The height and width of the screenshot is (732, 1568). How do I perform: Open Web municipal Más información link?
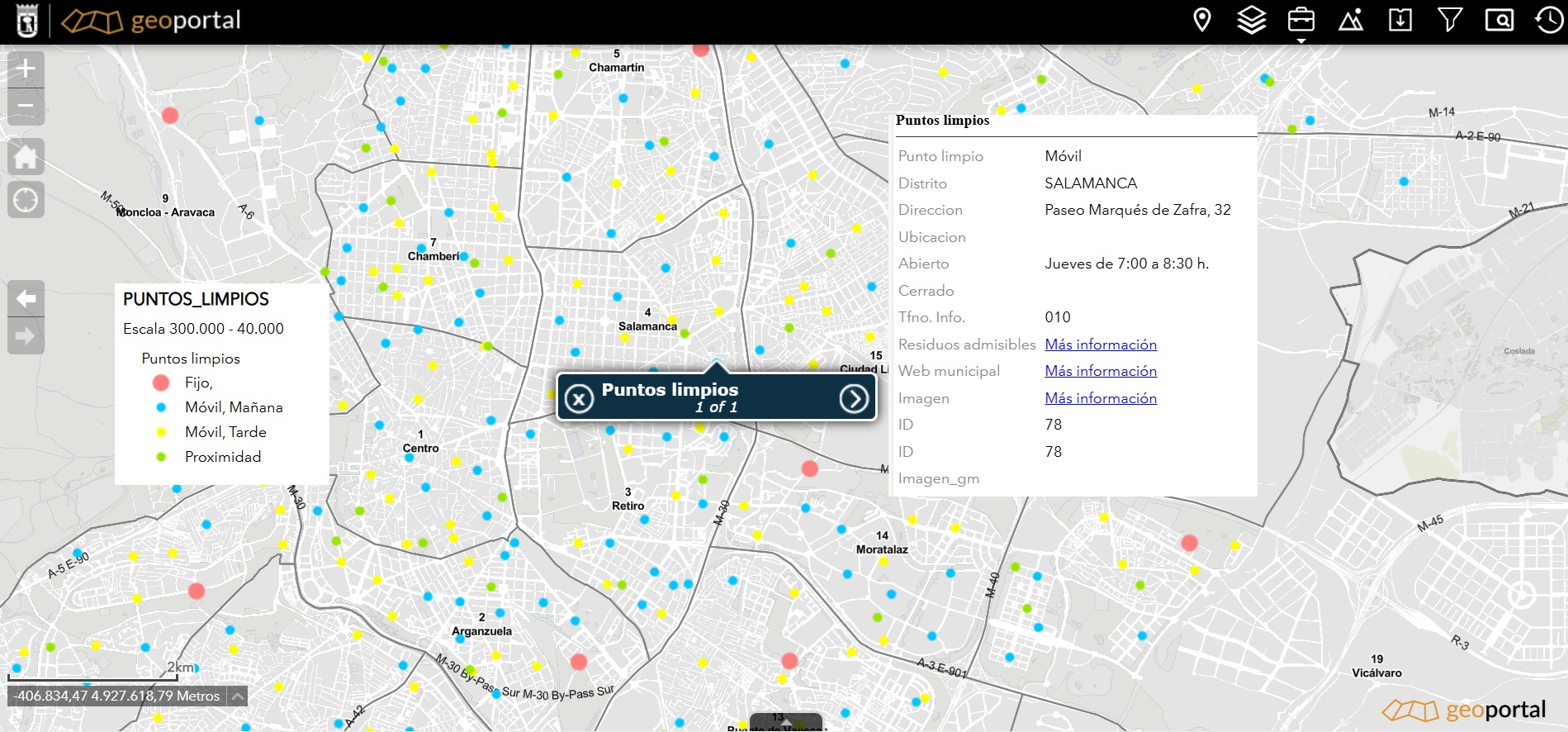point(1101,371)
